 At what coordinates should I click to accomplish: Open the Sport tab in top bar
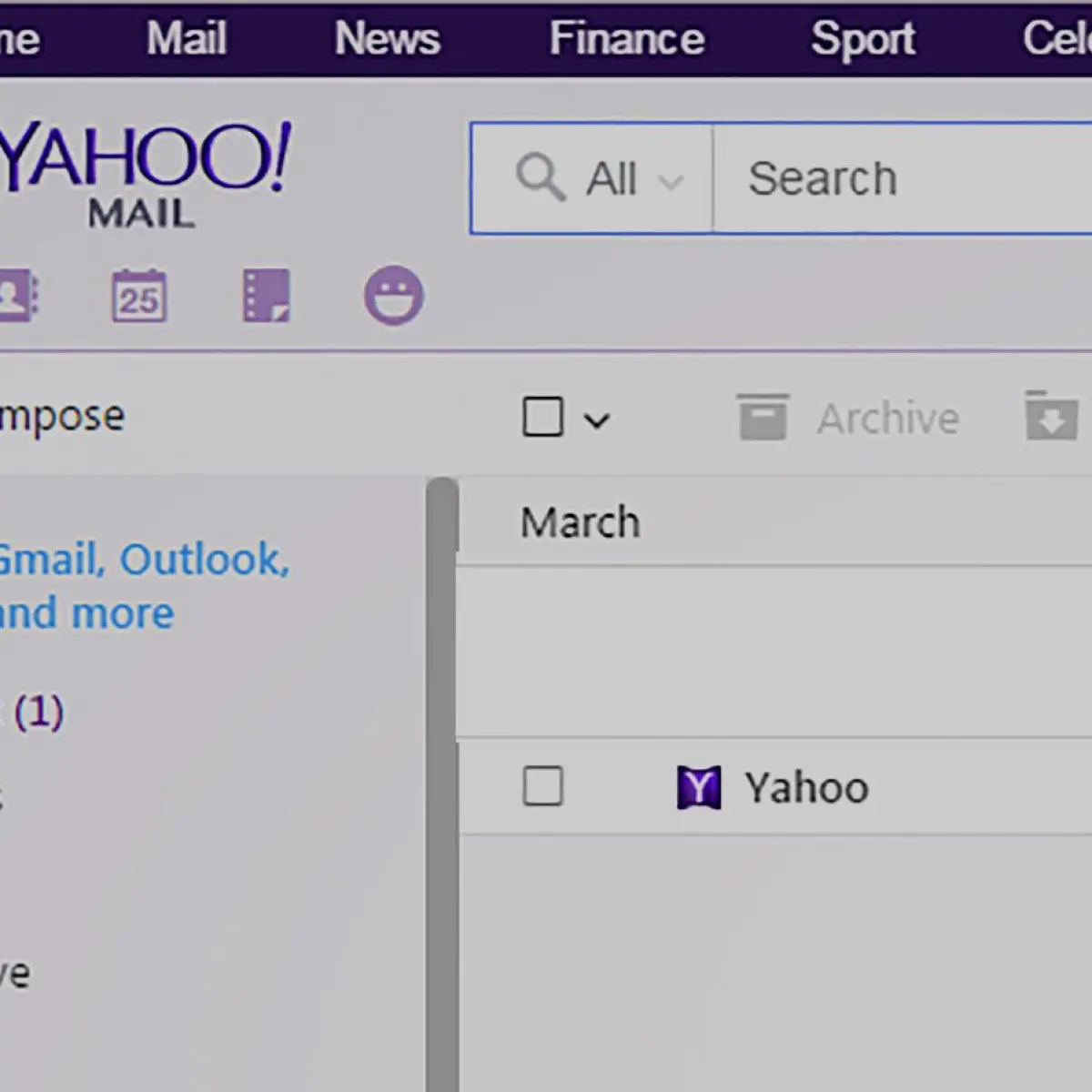tap(863, 39)
